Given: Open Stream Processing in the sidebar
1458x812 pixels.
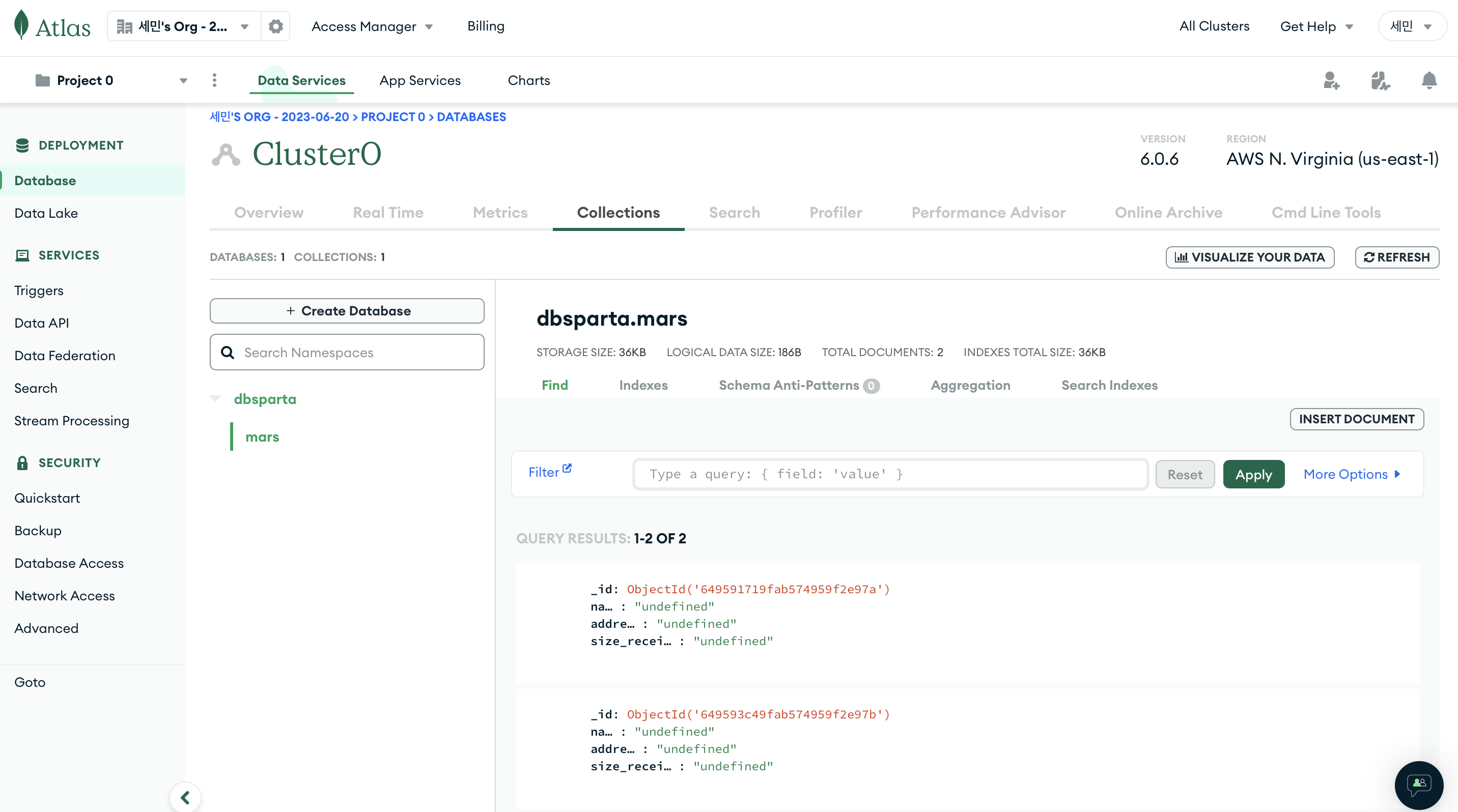Looking at the screenshot, I should [x=72, y=421].
